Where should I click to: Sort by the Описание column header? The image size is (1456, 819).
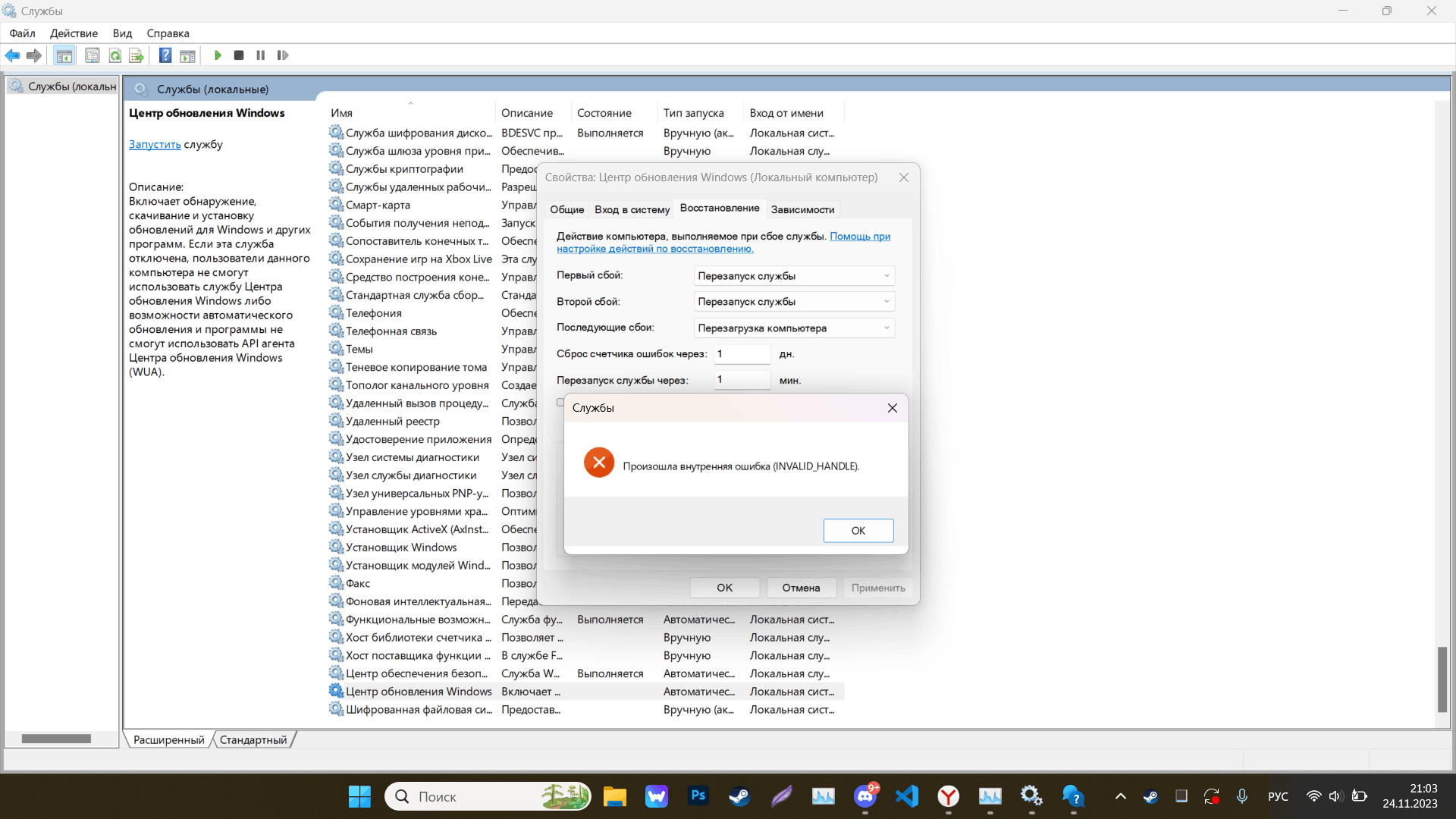[x=533, y=113]
